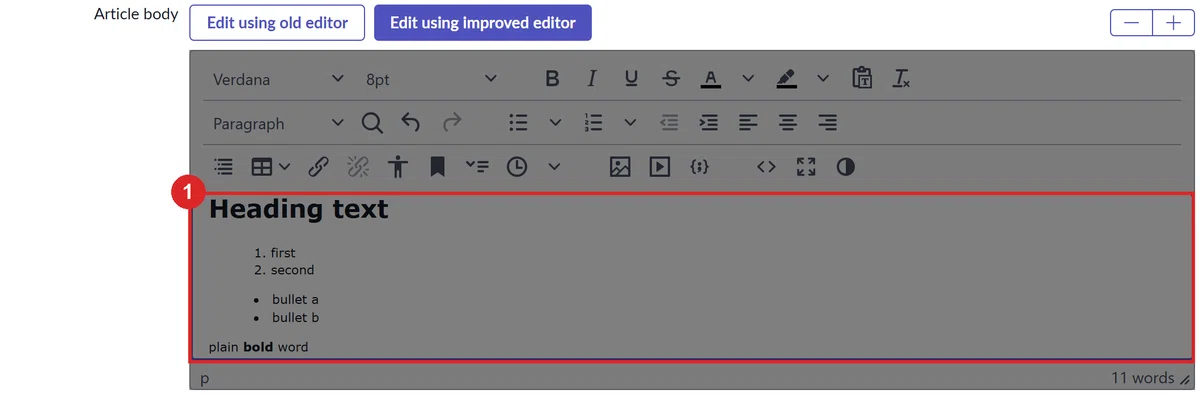Click the plus button above the editor
The height and width of the screenshot is (394, 1200).
click(x=1174, y=23)
